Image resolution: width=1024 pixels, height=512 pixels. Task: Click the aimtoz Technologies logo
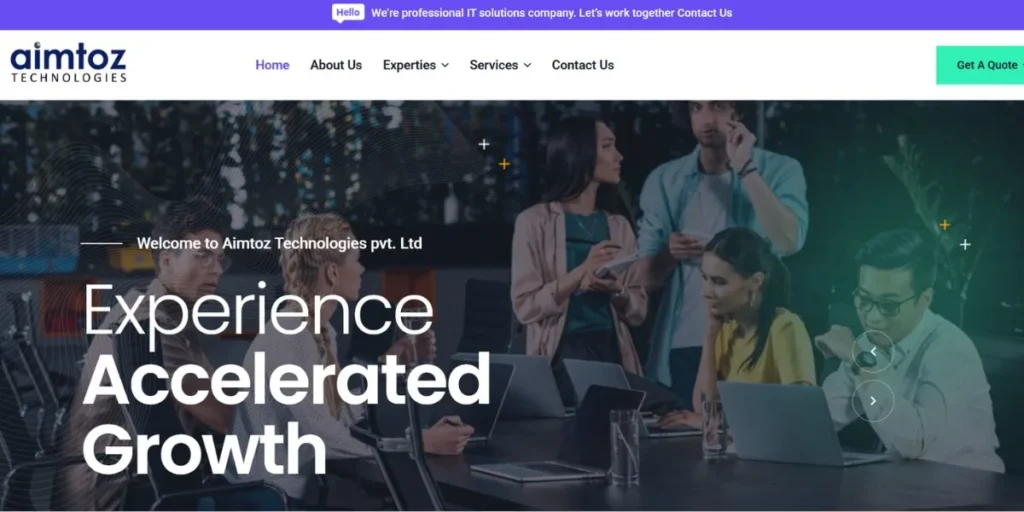coord(68,63)
